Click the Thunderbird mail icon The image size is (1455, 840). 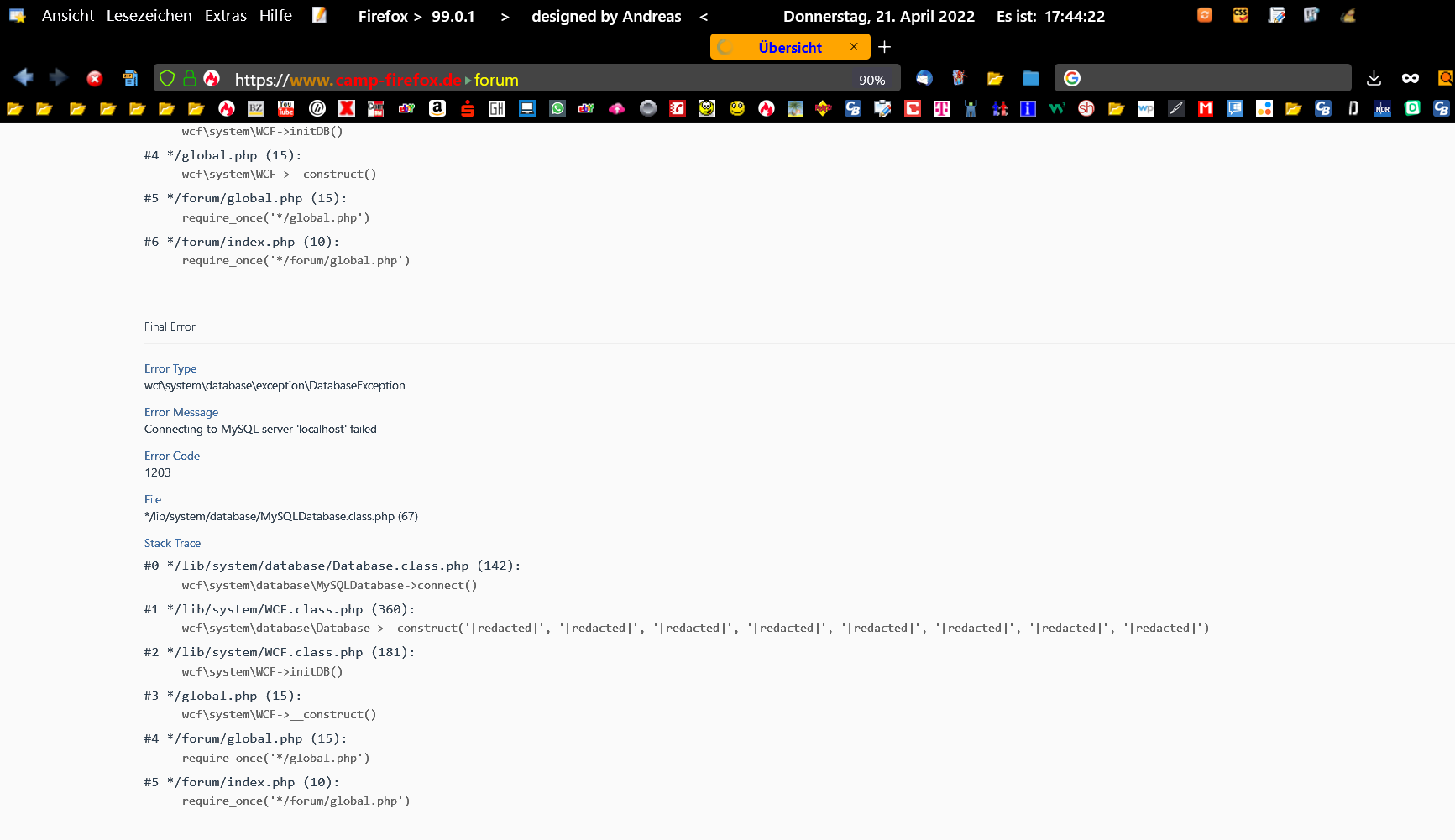(924, 78)
